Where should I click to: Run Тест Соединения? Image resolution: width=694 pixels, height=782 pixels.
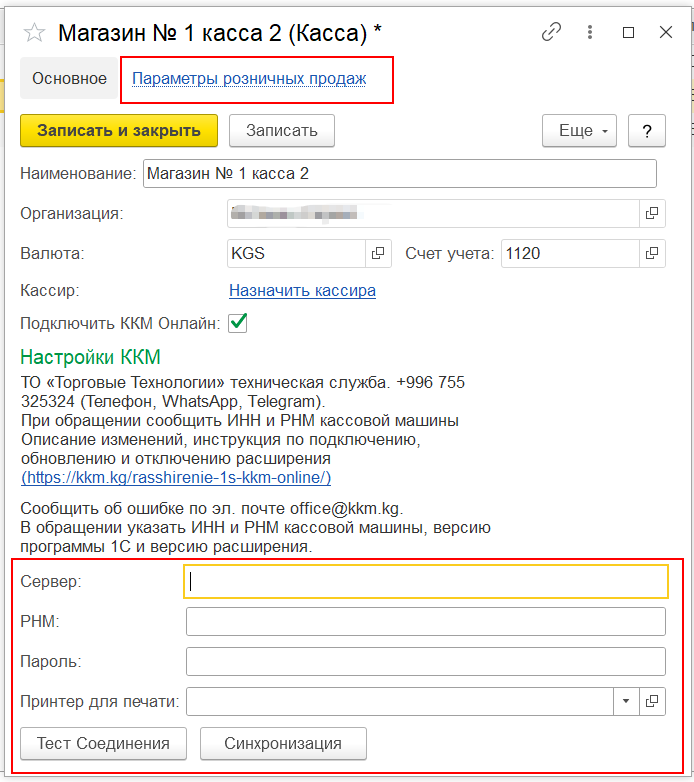[x=104, y=743]
